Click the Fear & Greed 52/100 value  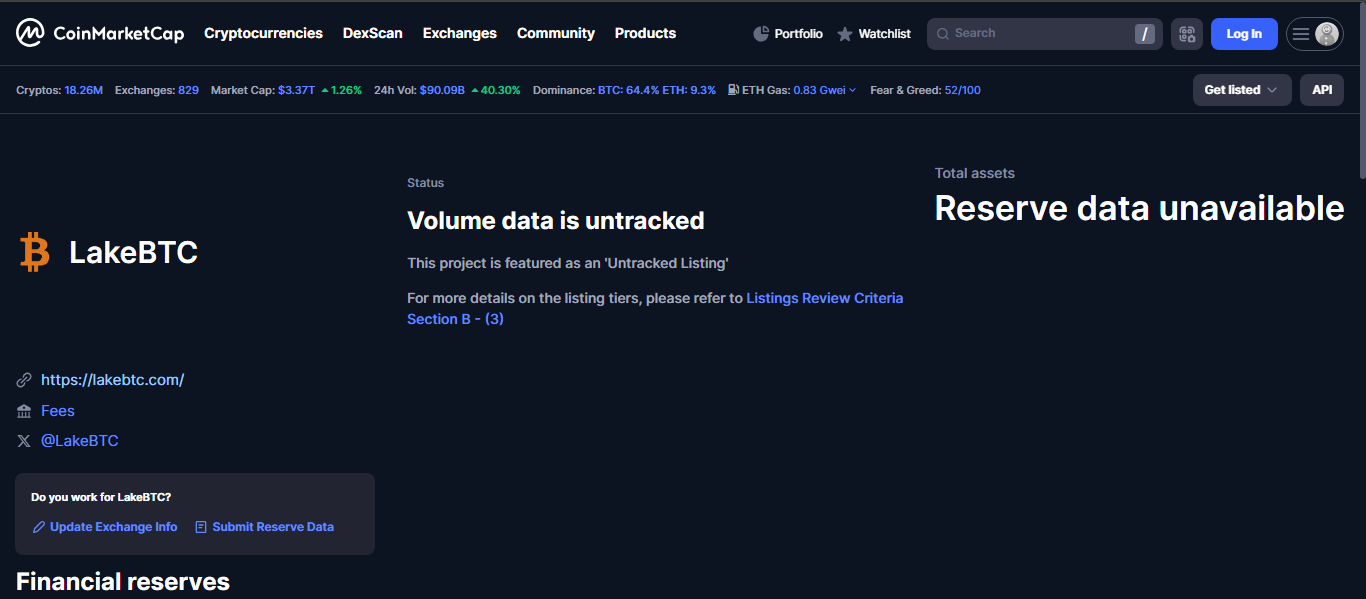963,90
